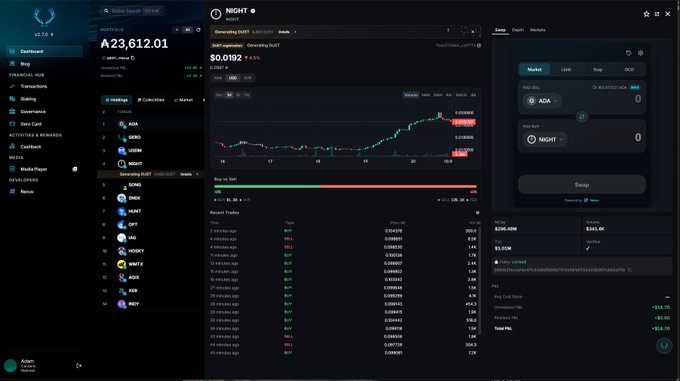
Task: Select the Market tab in portfolio
Action: click(183, 100)
